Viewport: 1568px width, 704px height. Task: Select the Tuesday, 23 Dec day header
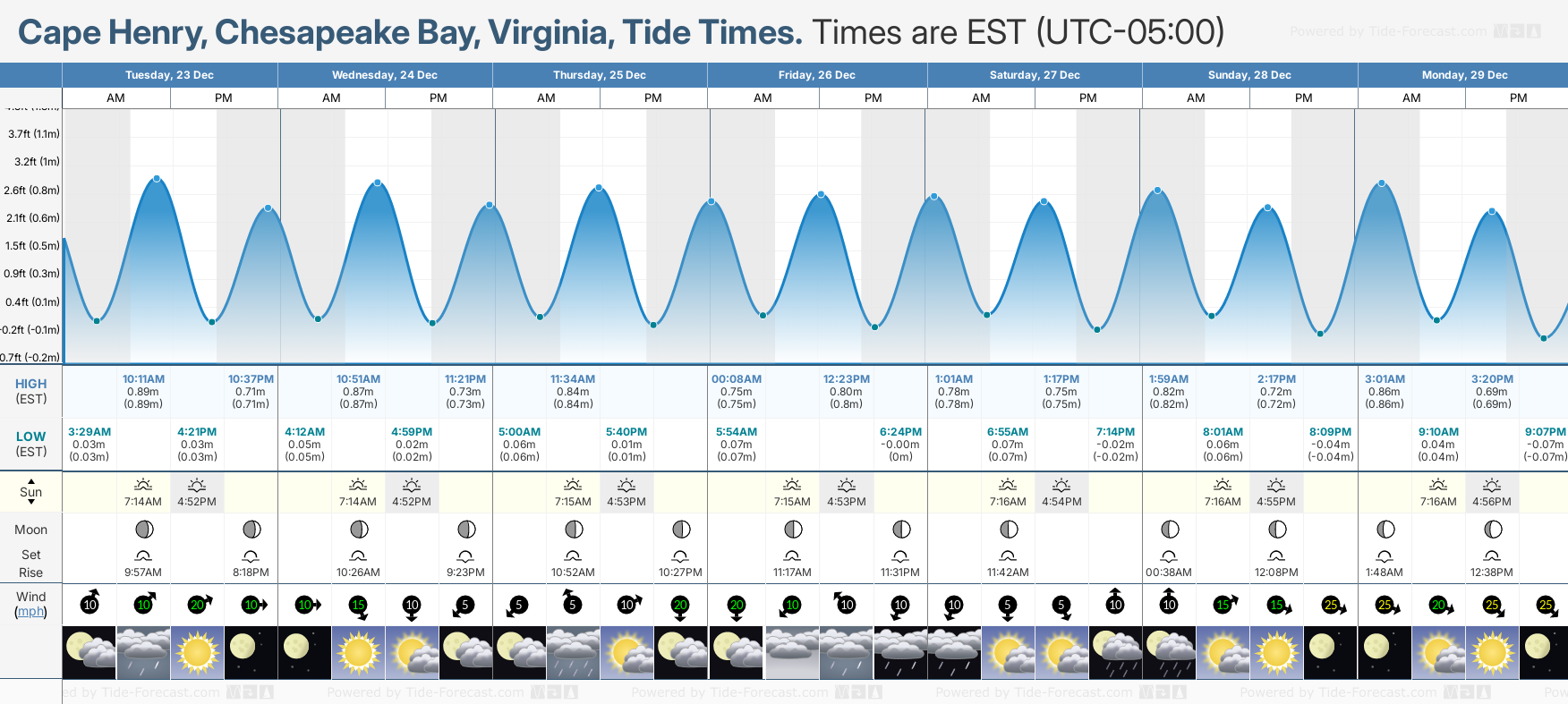pos(169,75)
